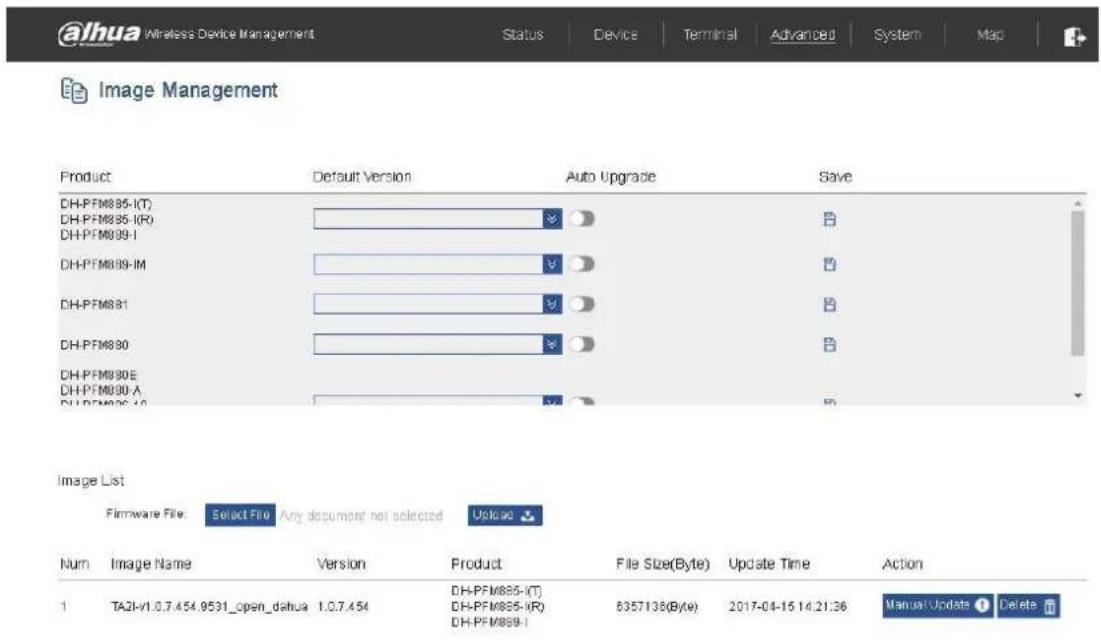The width and height of the screenshot is (1101, 640).
Task: Delete the TA2I firmware image
Action: (1028, 606)
